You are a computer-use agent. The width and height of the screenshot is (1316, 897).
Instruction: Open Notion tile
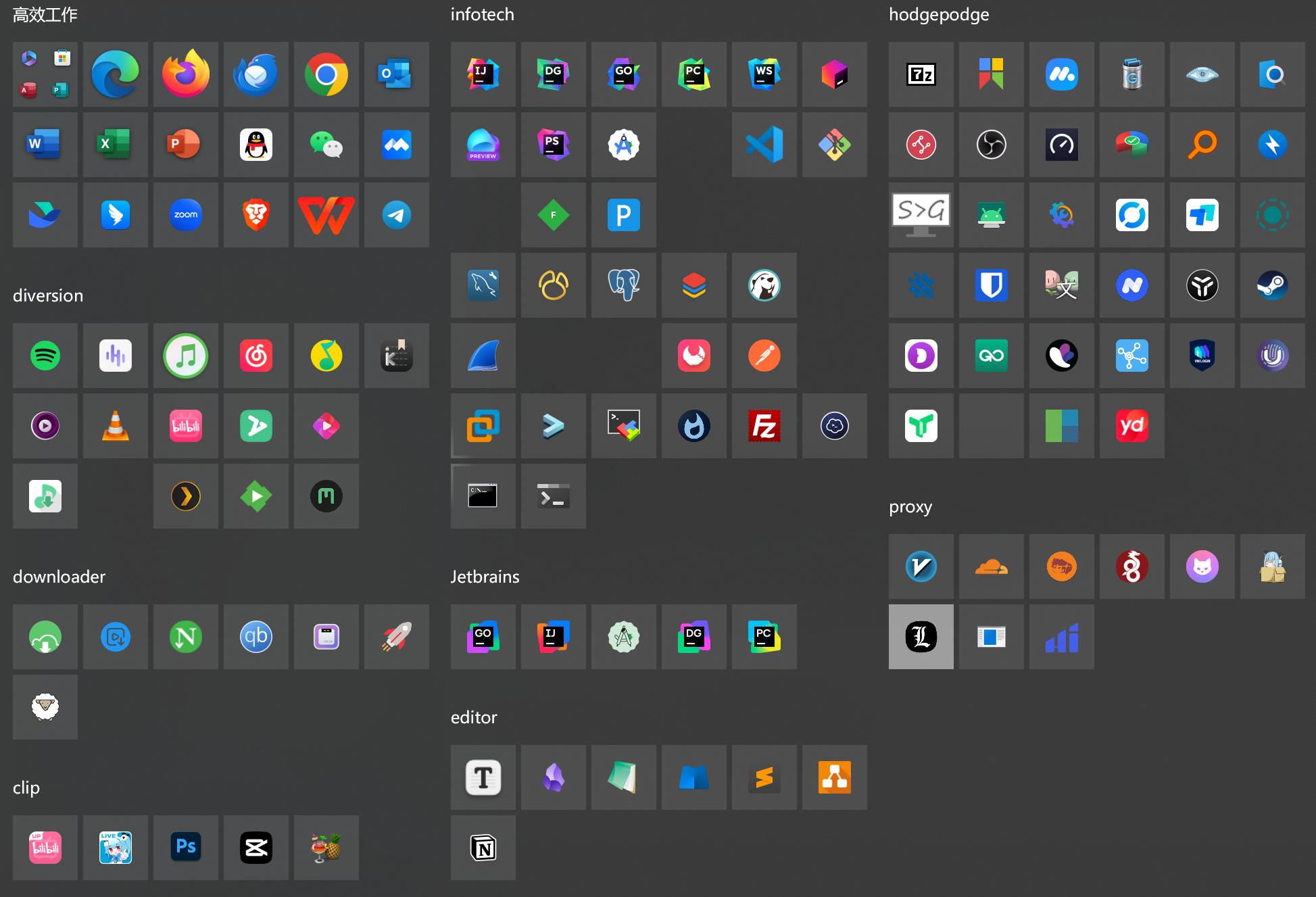point(483,848)
